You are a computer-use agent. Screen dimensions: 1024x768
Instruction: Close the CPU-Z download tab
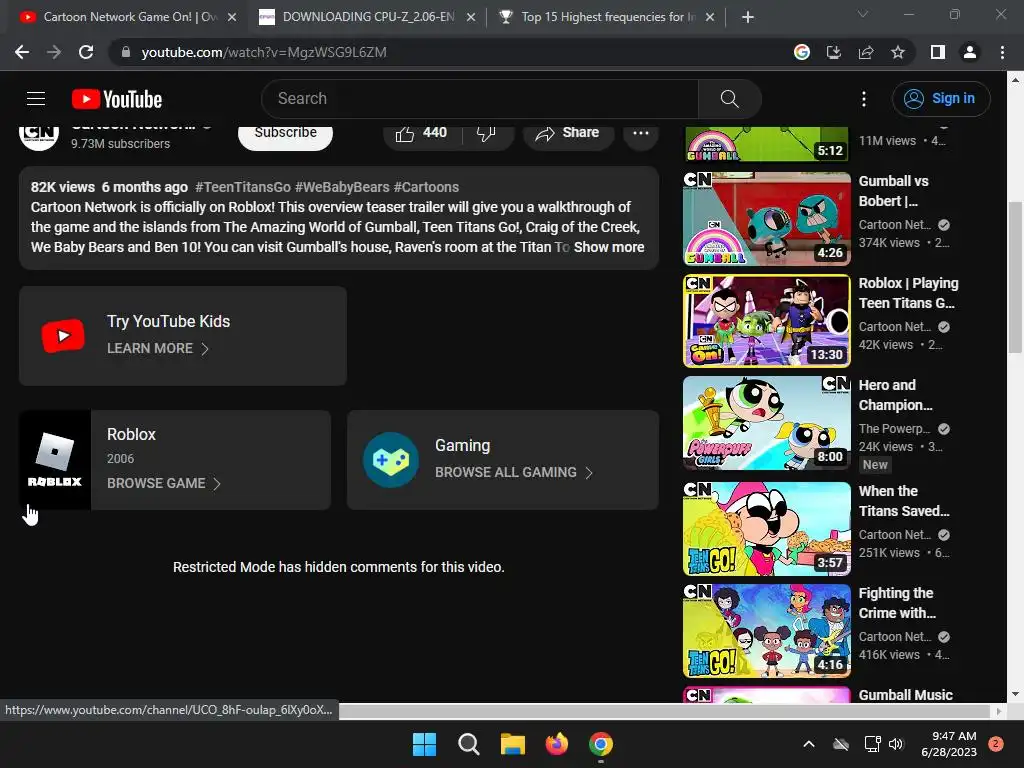(x=471, y=18)
